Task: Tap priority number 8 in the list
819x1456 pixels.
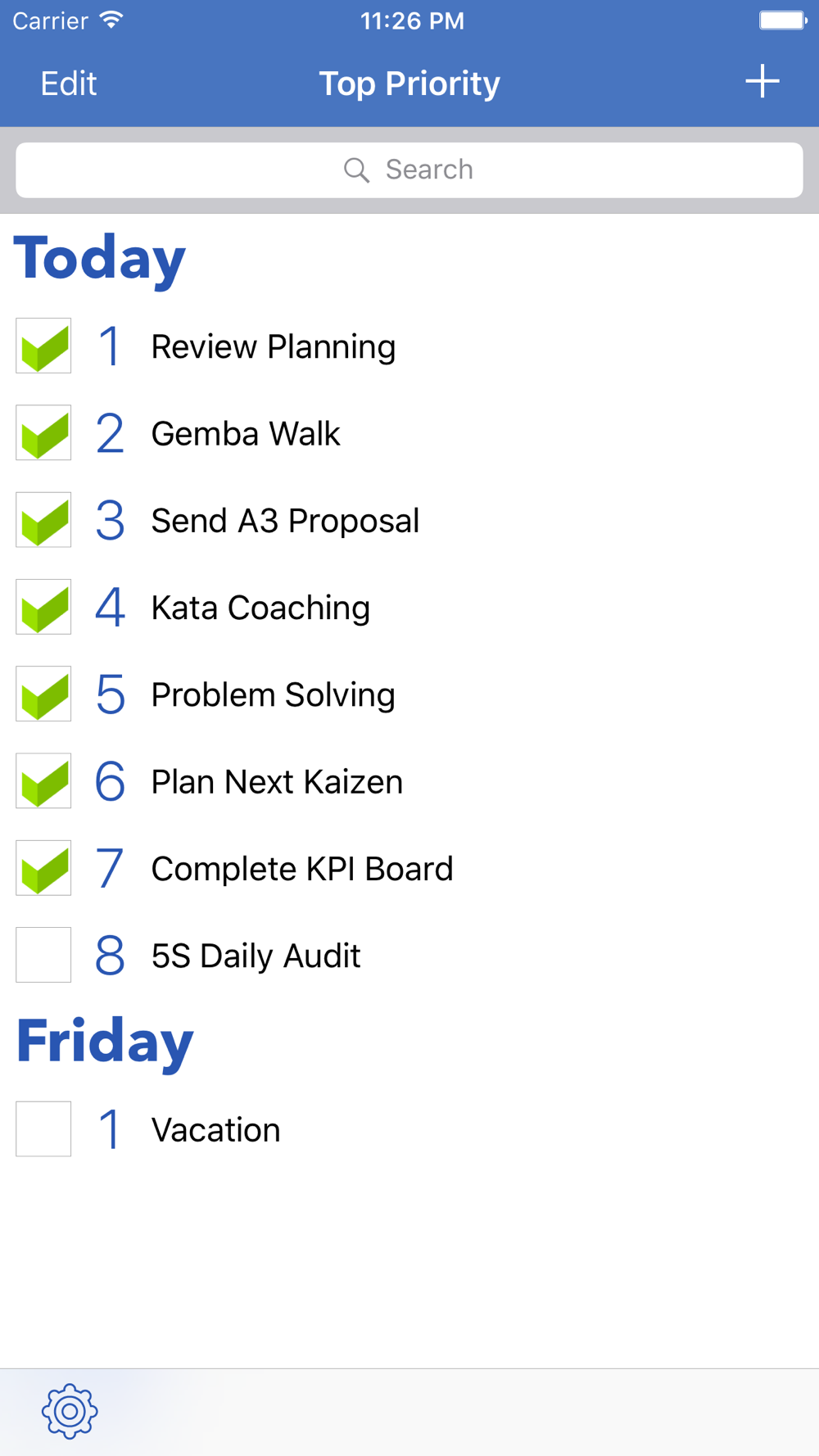Action: (x=110, y=956)
